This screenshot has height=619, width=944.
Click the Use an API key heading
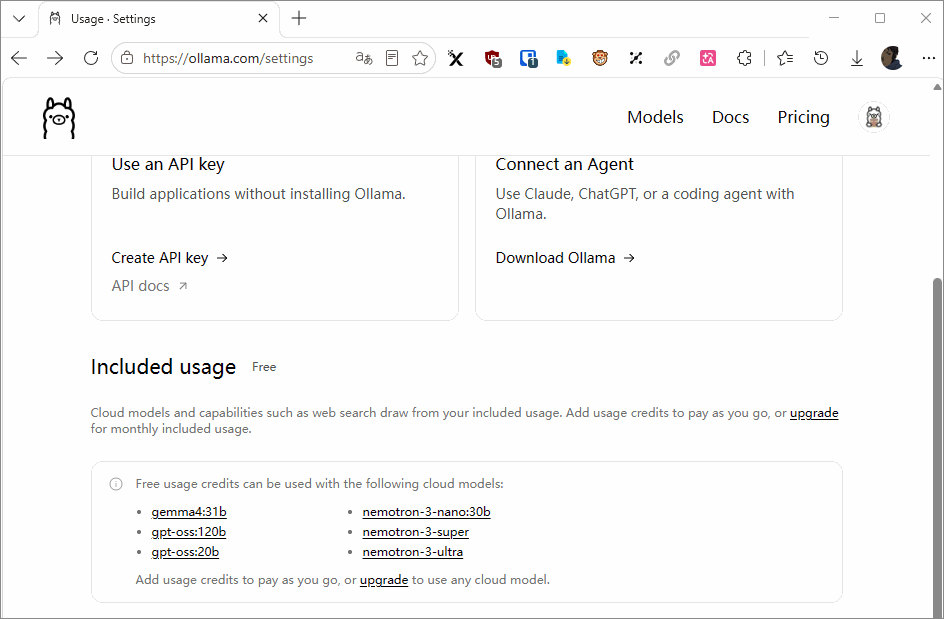click(x=168, y=164)
